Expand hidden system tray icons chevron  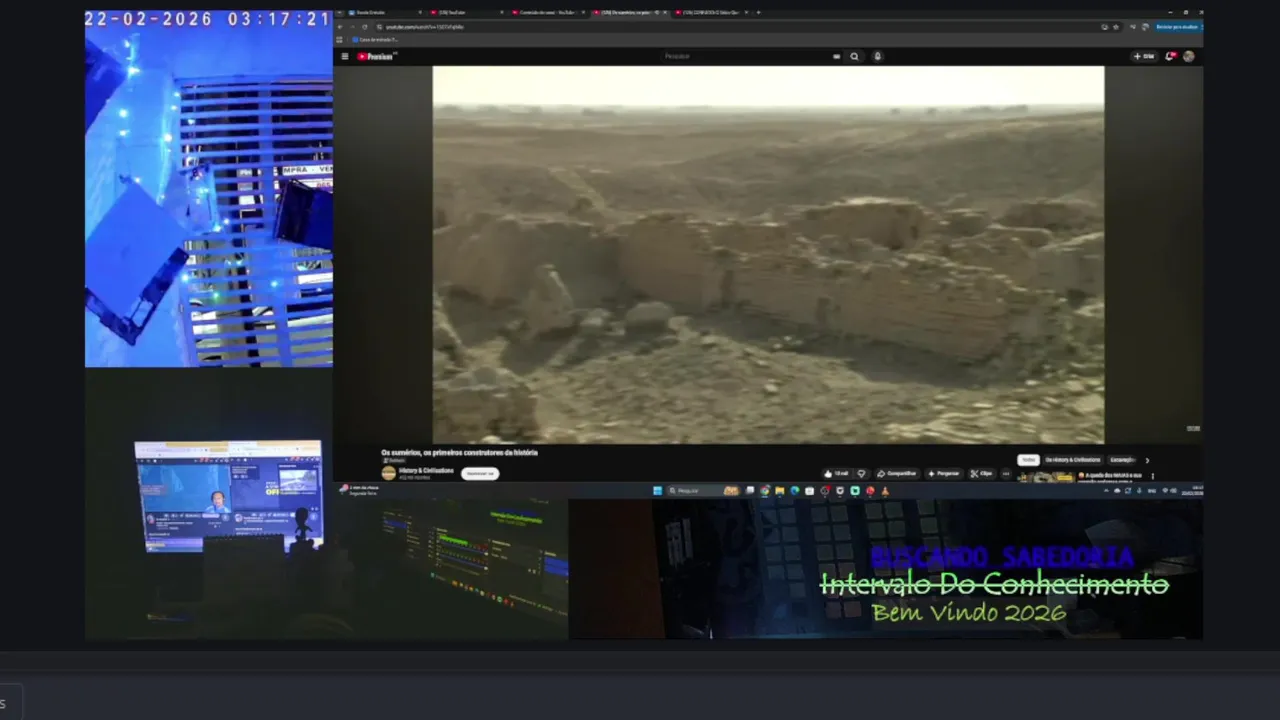pyautogui.click(x=1106, y=491)
